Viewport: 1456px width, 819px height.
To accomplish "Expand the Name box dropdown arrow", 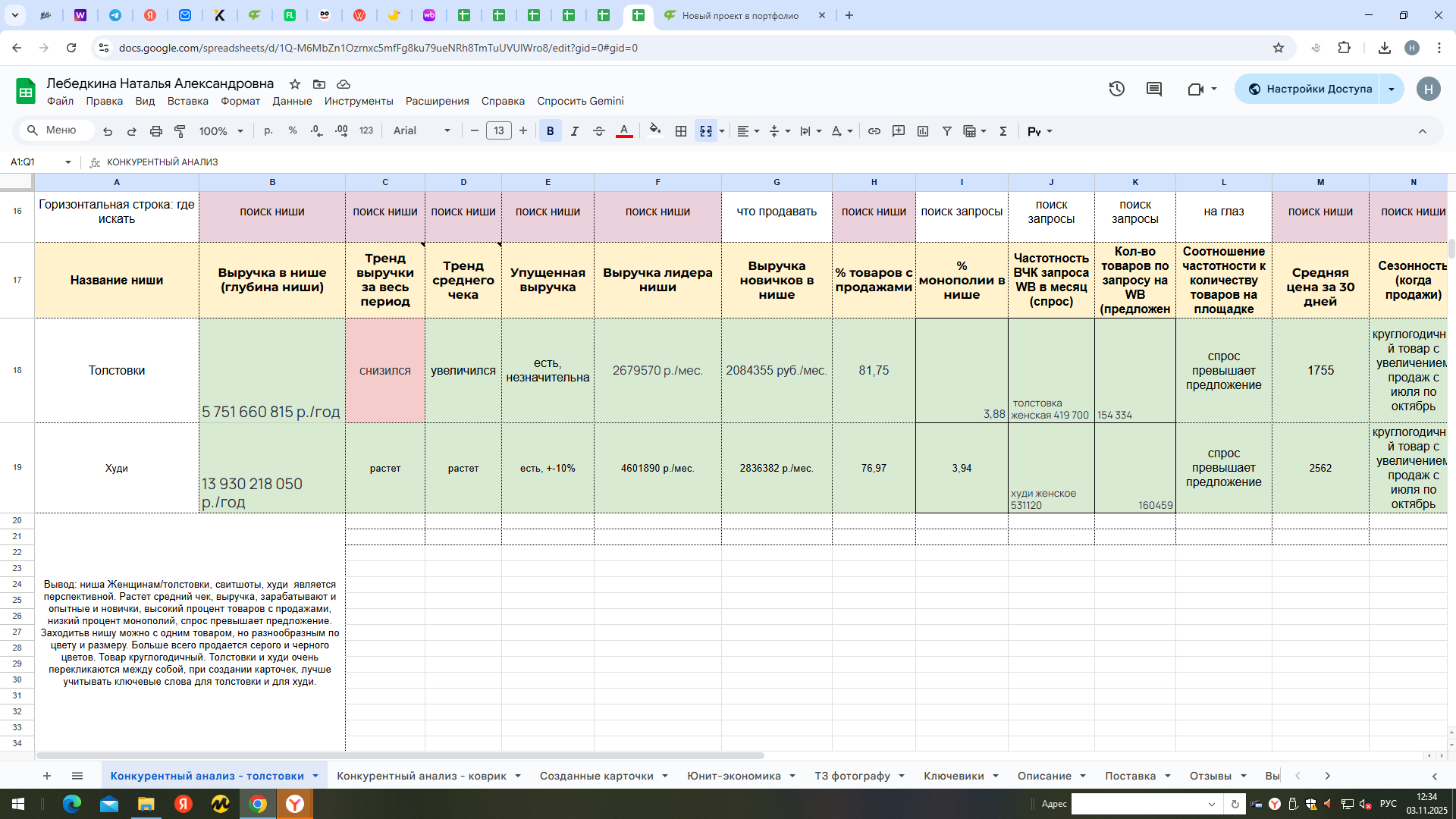I will click(68, 162).
